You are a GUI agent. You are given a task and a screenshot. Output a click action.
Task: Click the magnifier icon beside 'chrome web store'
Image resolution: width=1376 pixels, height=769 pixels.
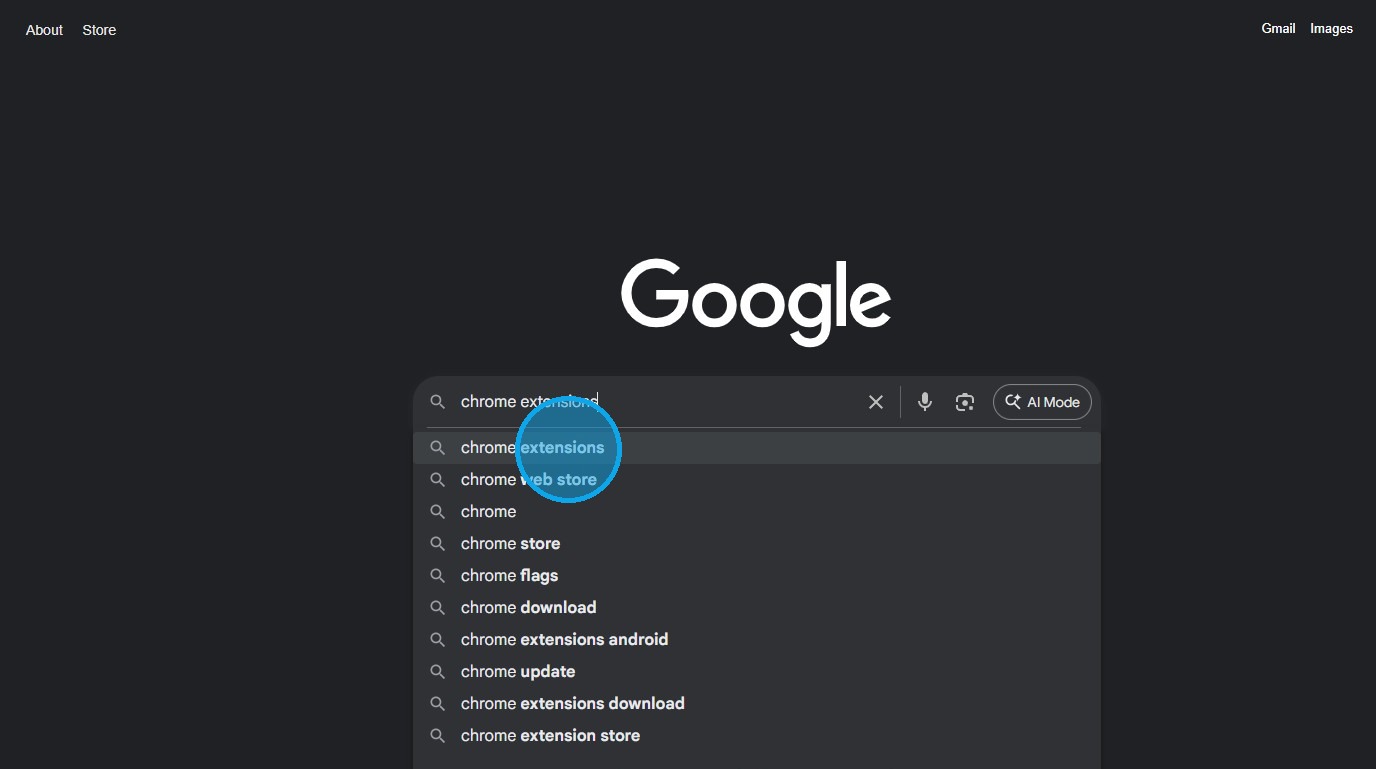[437, 480]
